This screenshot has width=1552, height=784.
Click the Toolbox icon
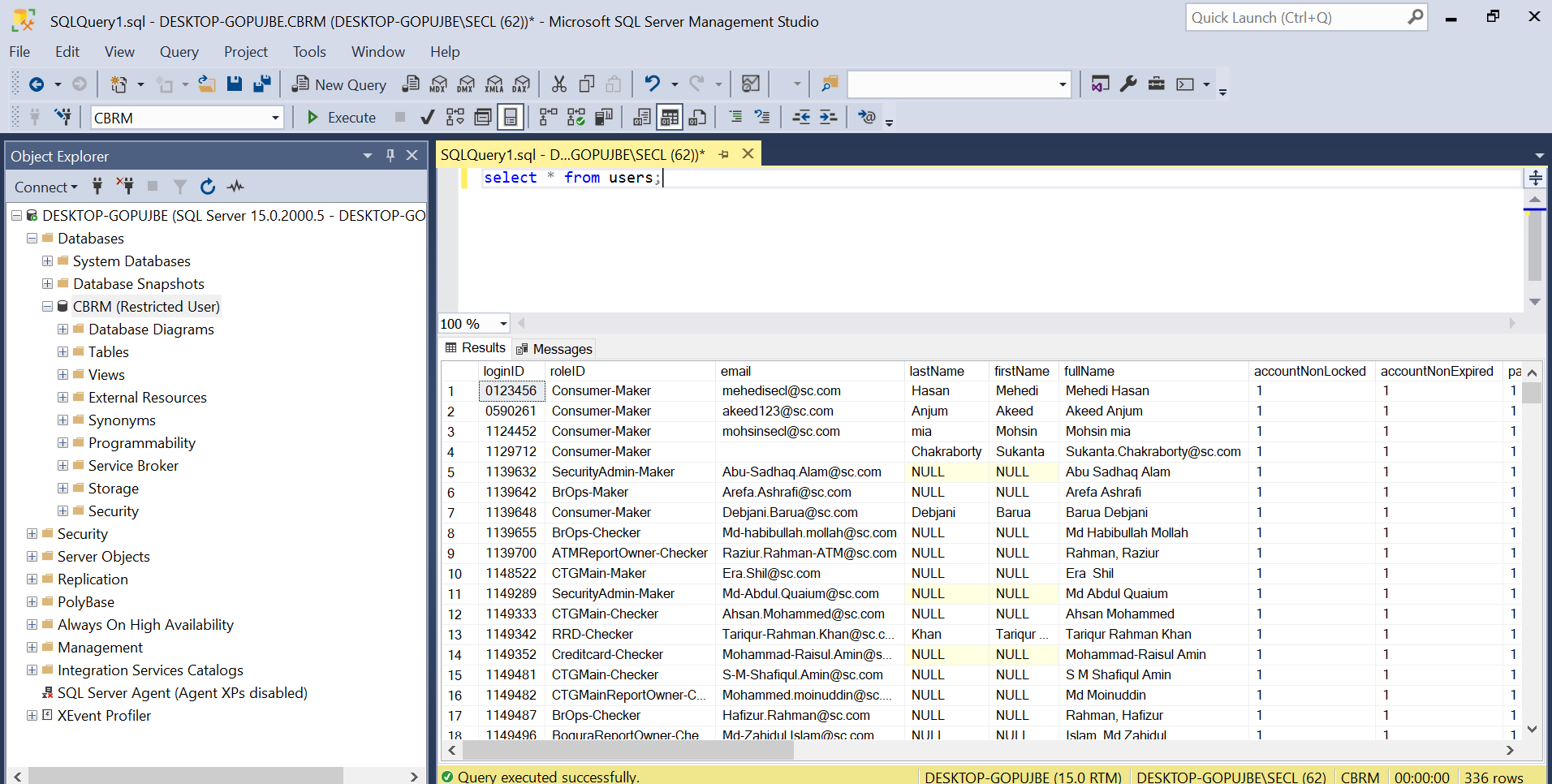(1157, 84)
